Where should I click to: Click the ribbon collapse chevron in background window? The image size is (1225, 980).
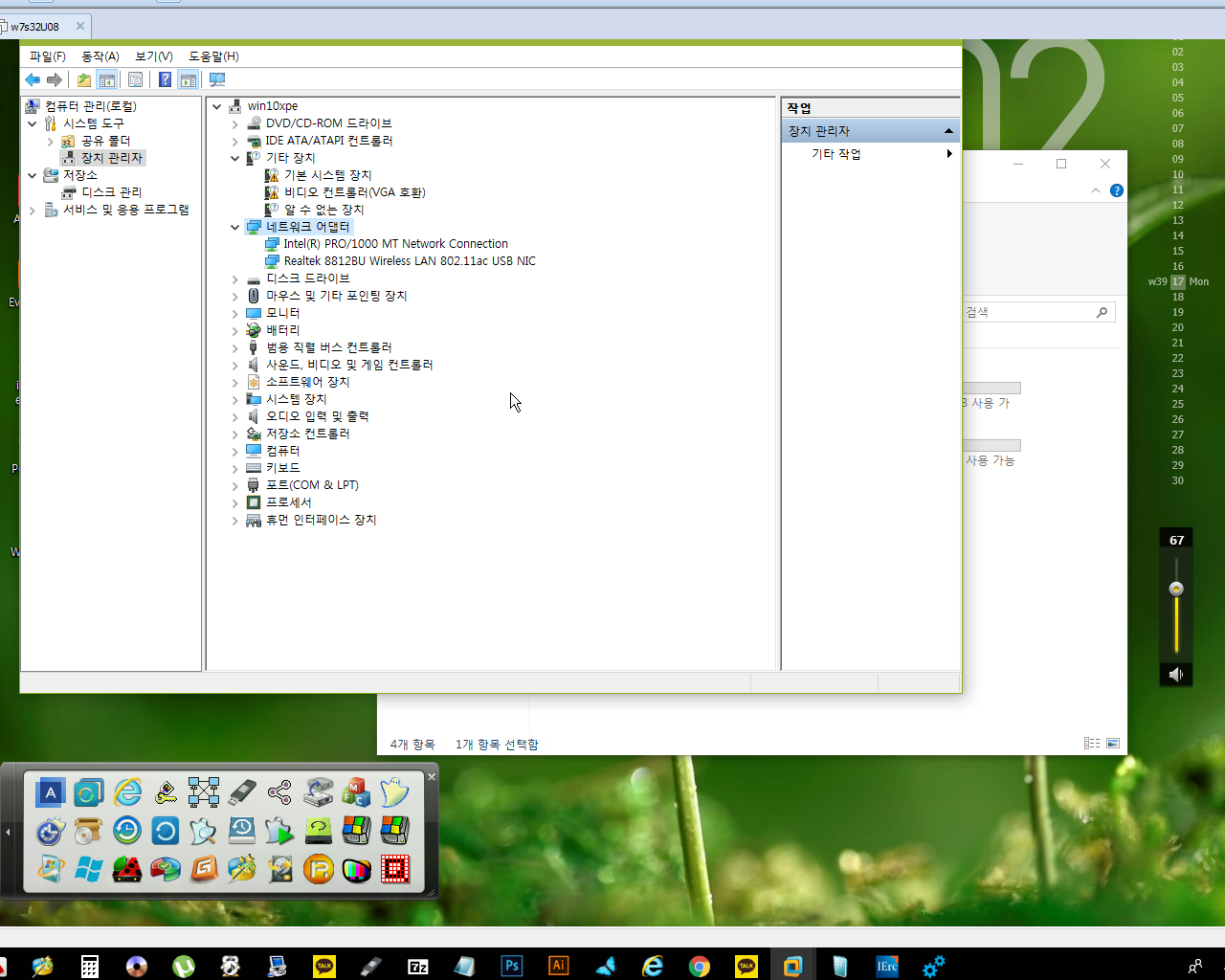1096,190
